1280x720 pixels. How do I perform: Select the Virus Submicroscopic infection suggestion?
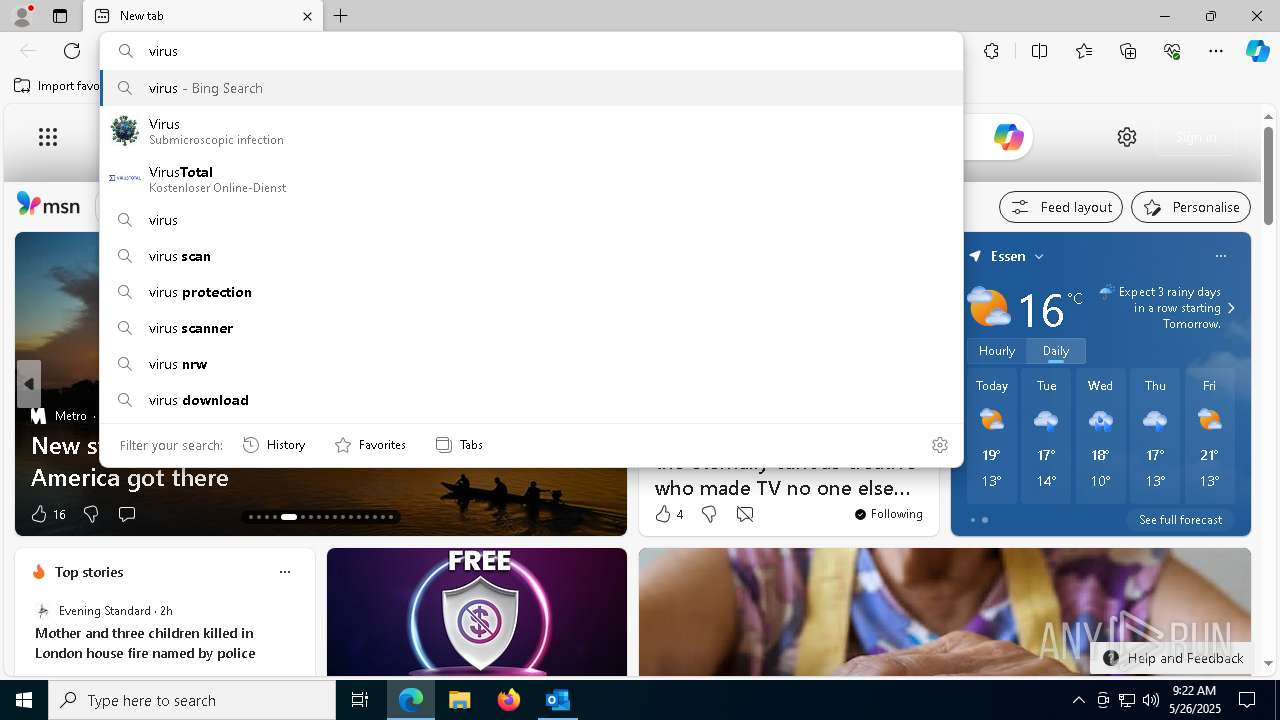pyautogui.click(x=531, y=131)
